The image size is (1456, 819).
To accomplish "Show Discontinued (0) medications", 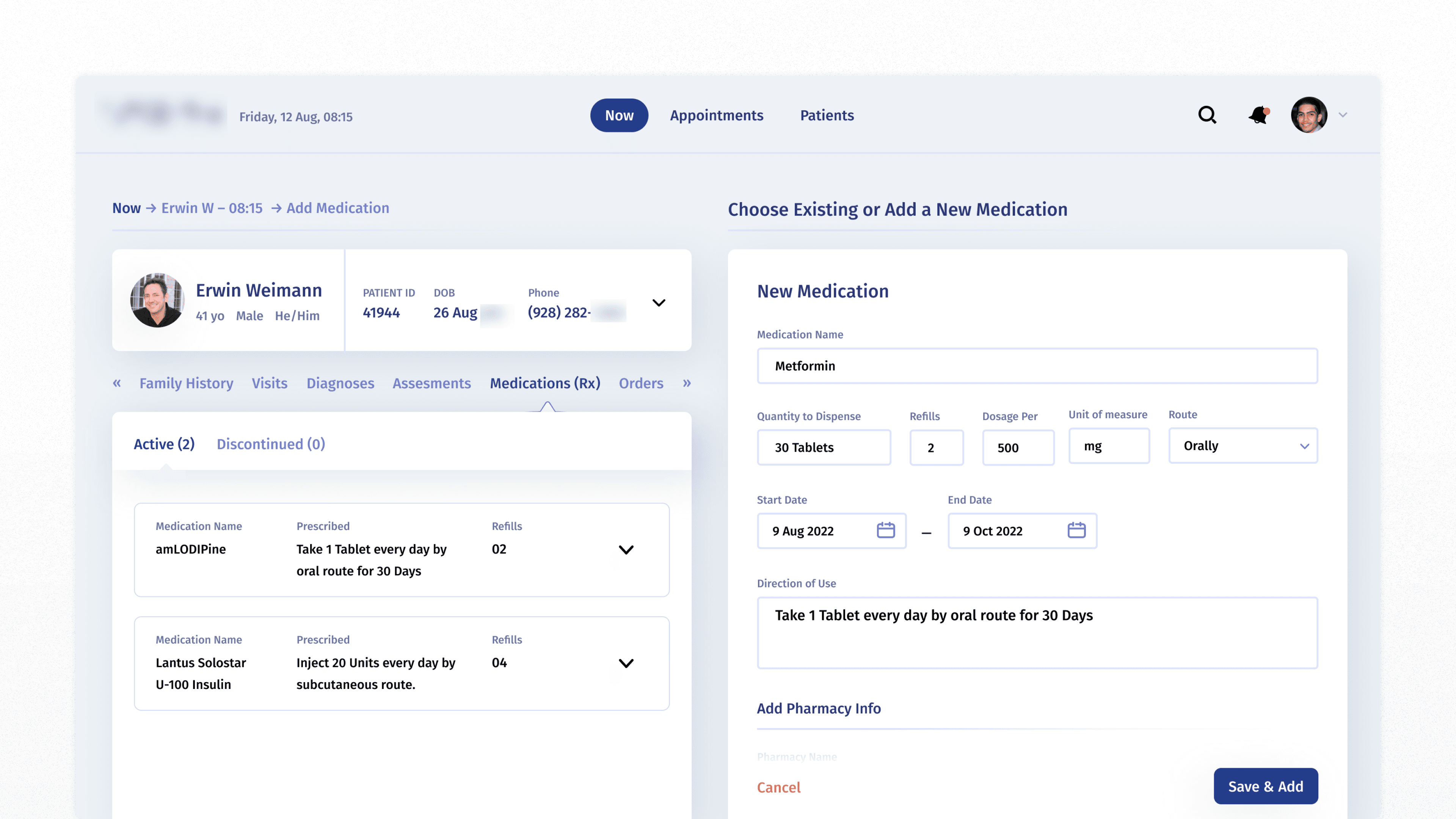I will point(271,444).
